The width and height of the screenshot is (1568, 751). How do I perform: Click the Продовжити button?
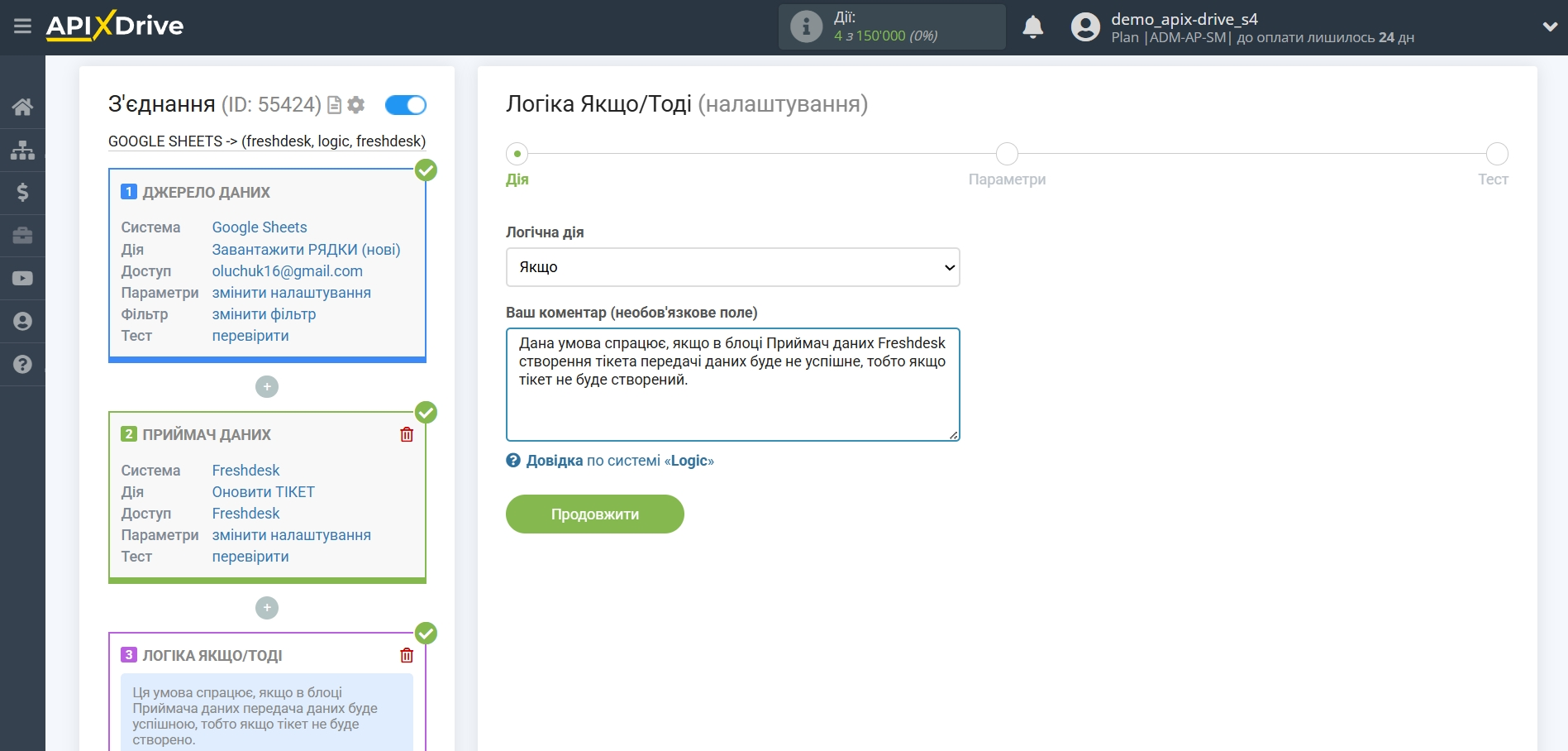click(594, 514)
